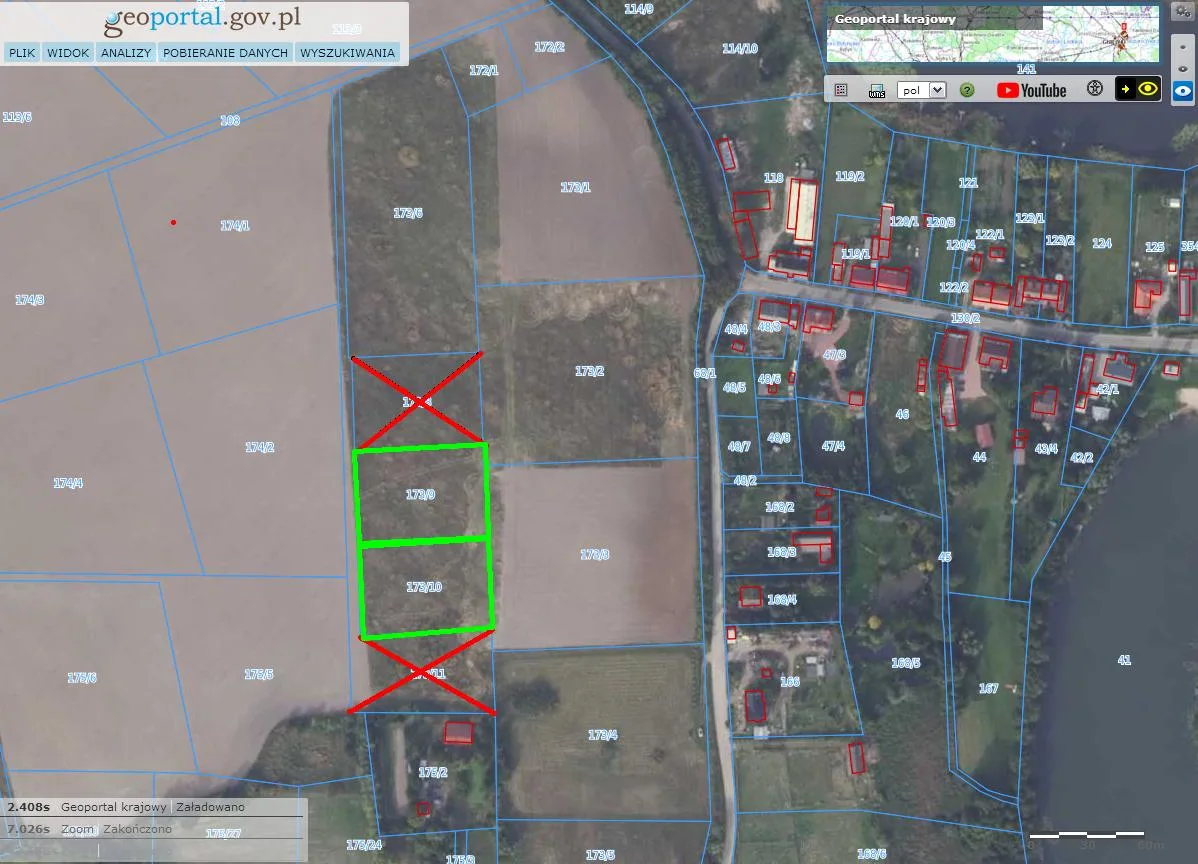The image size is (1198, 864).
Task: Click parcel 173/9 outlined in green
Action: 421,495
